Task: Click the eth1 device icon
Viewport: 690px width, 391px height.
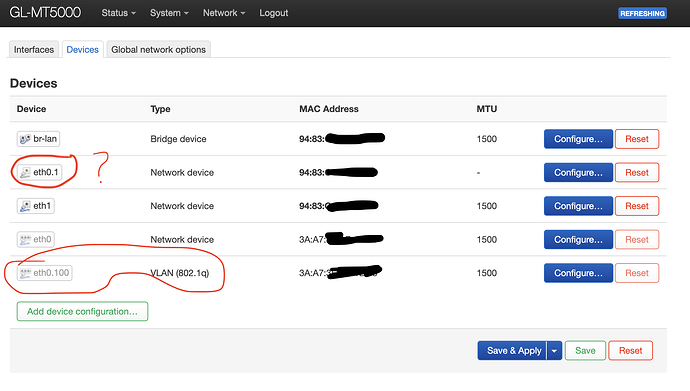Action: pyautogui.click(x=25, y=206)
